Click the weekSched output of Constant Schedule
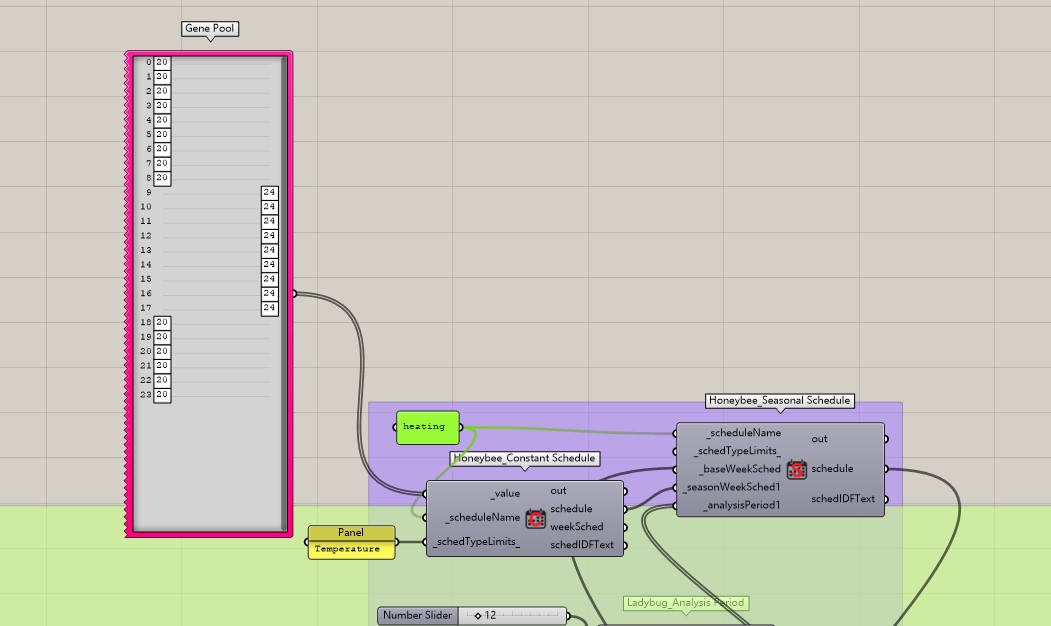The height and width of the screenshot is (626, 1051). [576, 527]
